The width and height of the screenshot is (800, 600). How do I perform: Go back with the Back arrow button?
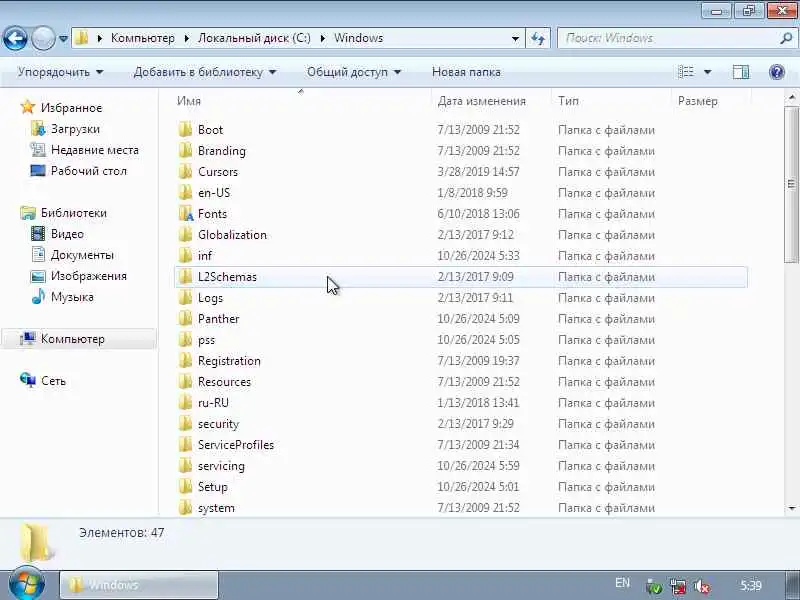pos(15,38)
